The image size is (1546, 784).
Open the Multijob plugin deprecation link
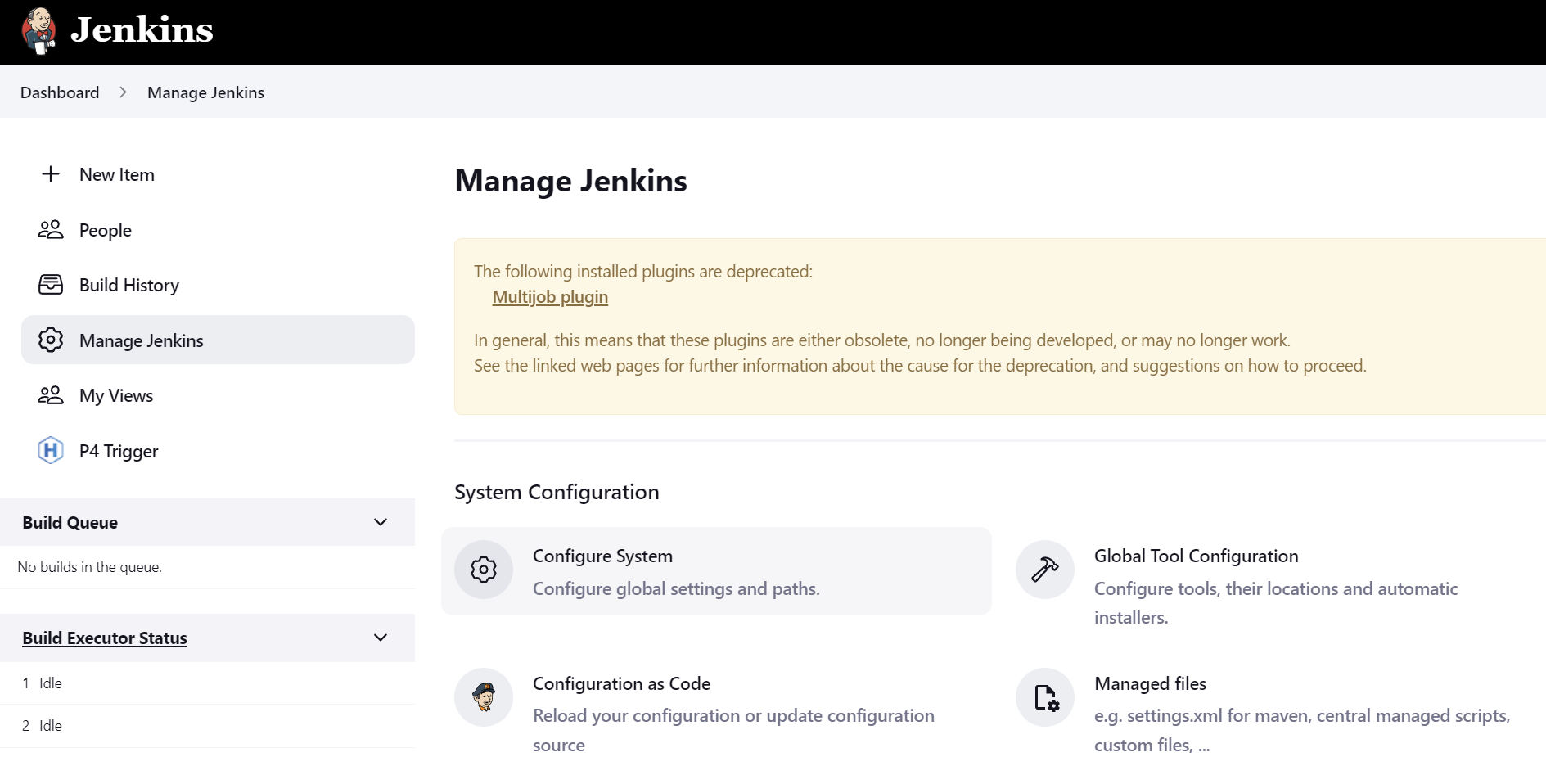549,297
